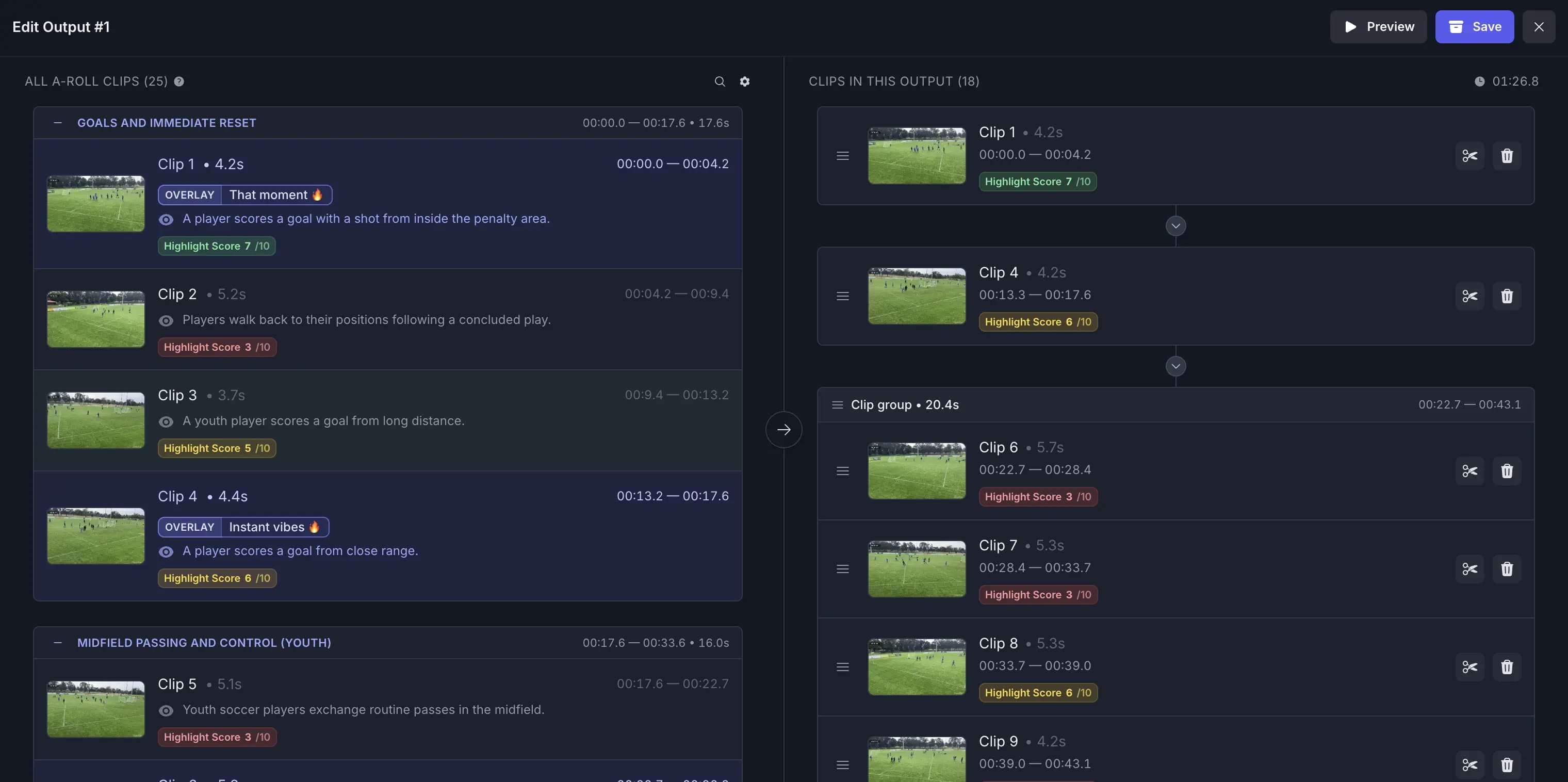
Task: Open A-roll Clip 4 thumbnail
Action: tap(95, 536)
